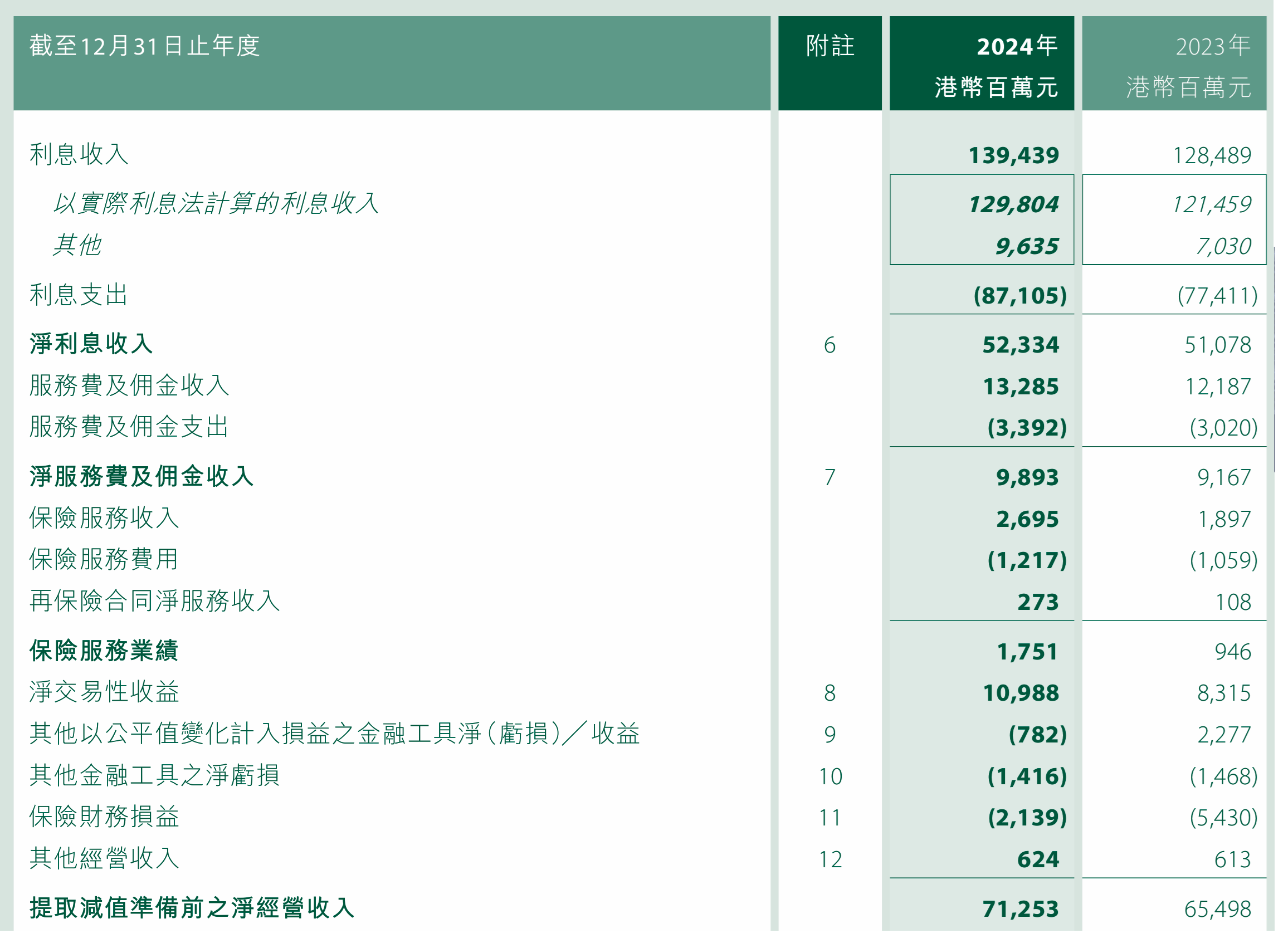
Task: Click the 利息收入 row label
Action: [x=79, y=155]
